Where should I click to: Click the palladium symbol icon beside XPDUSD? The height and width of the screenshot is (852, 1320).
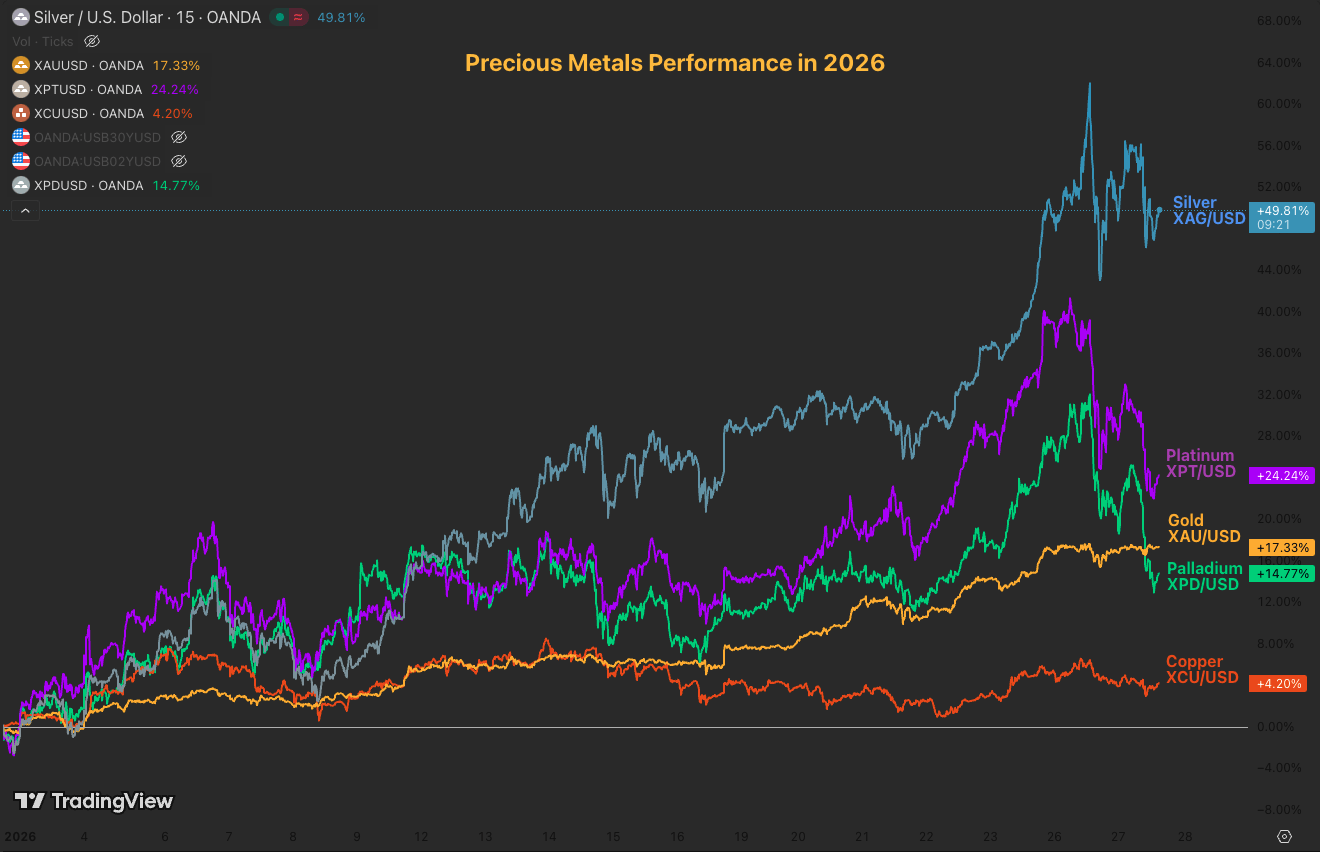point(20,185)
